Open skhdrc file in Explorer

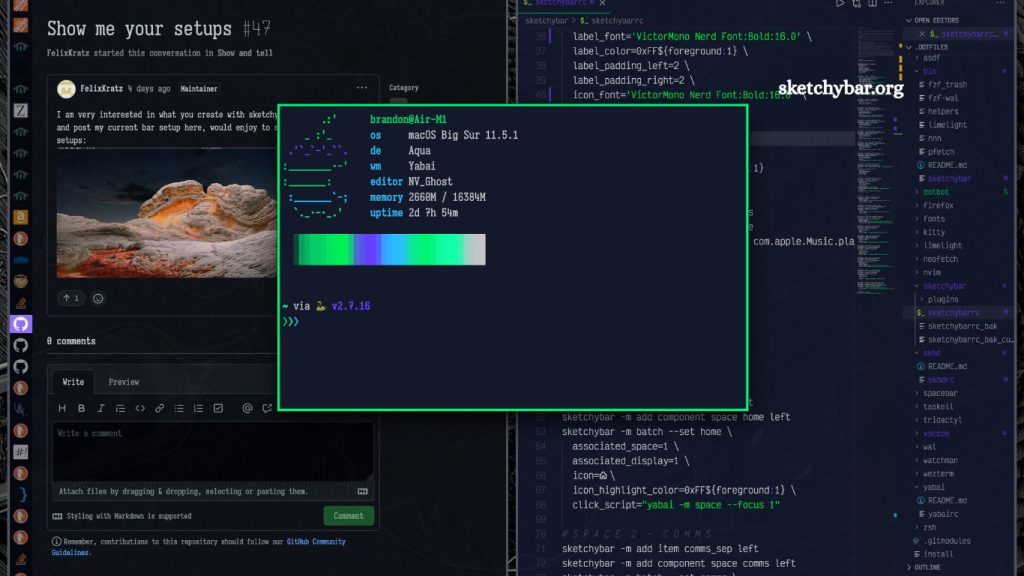pyautogui.click(x=940, y=379)
